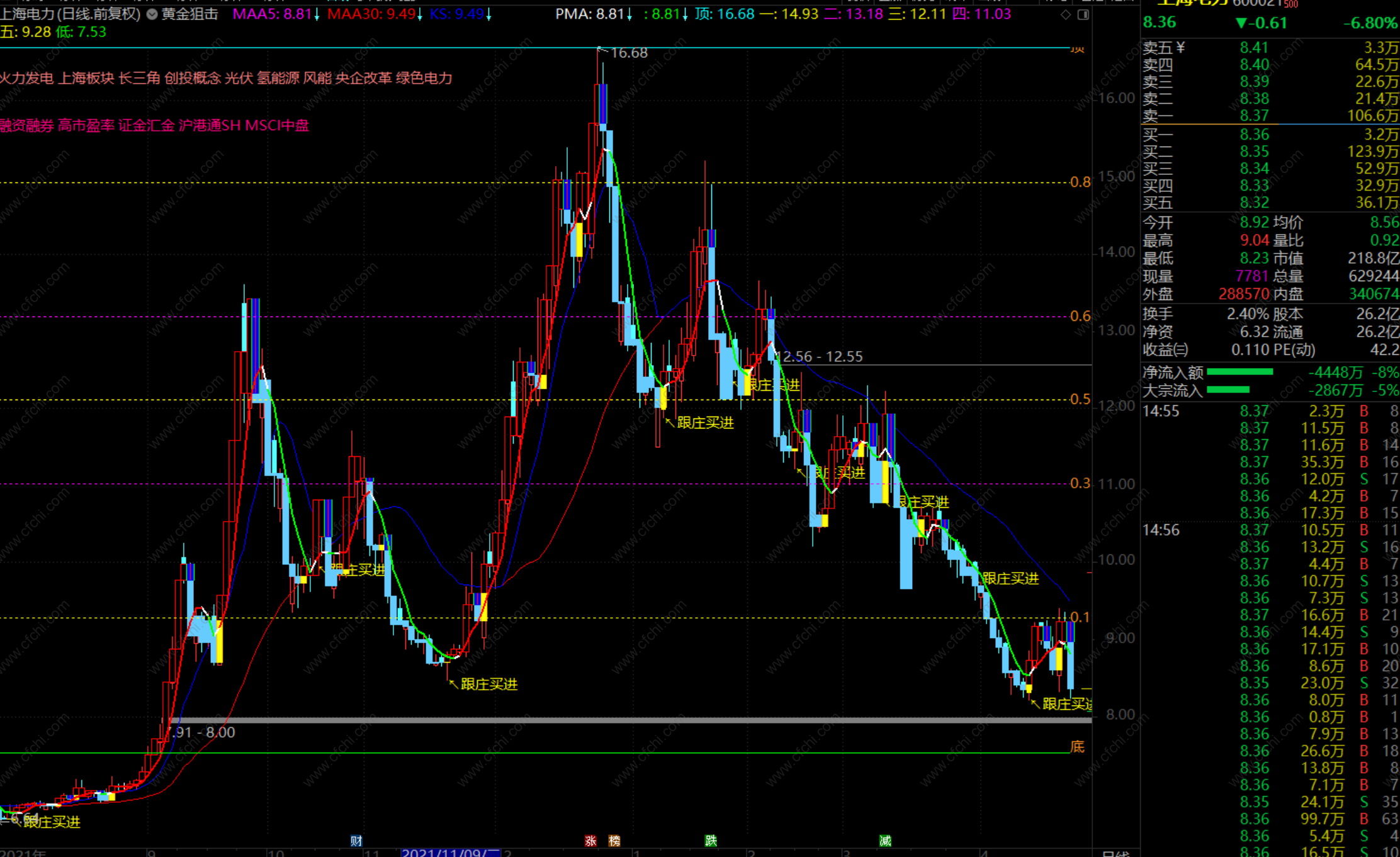Click the green 跌 marker icon
The height and width of the screenshot is (857, 1400).
[x=711, y=841]
